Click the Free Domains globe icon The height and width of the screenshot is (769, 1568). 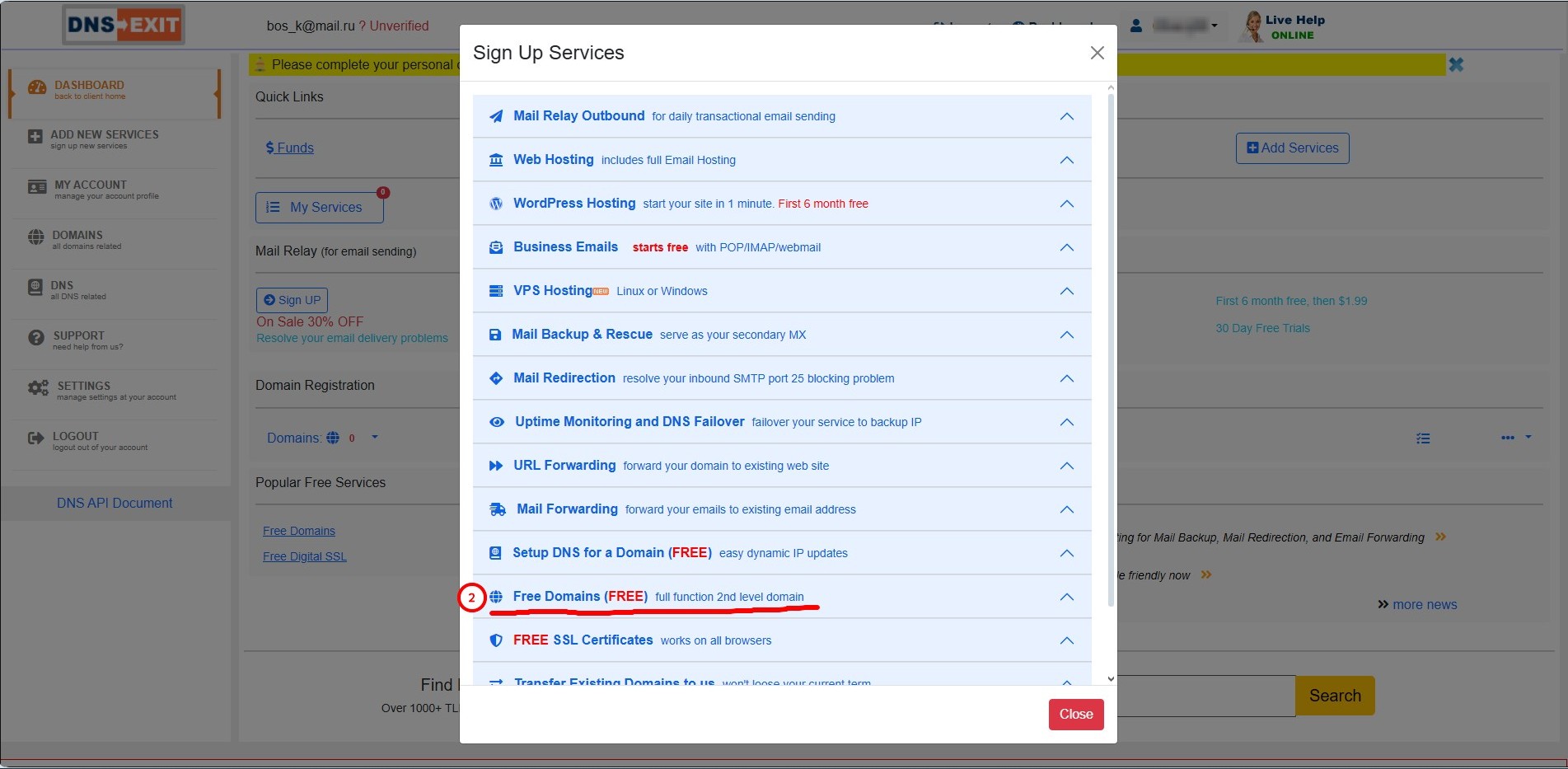496,597
